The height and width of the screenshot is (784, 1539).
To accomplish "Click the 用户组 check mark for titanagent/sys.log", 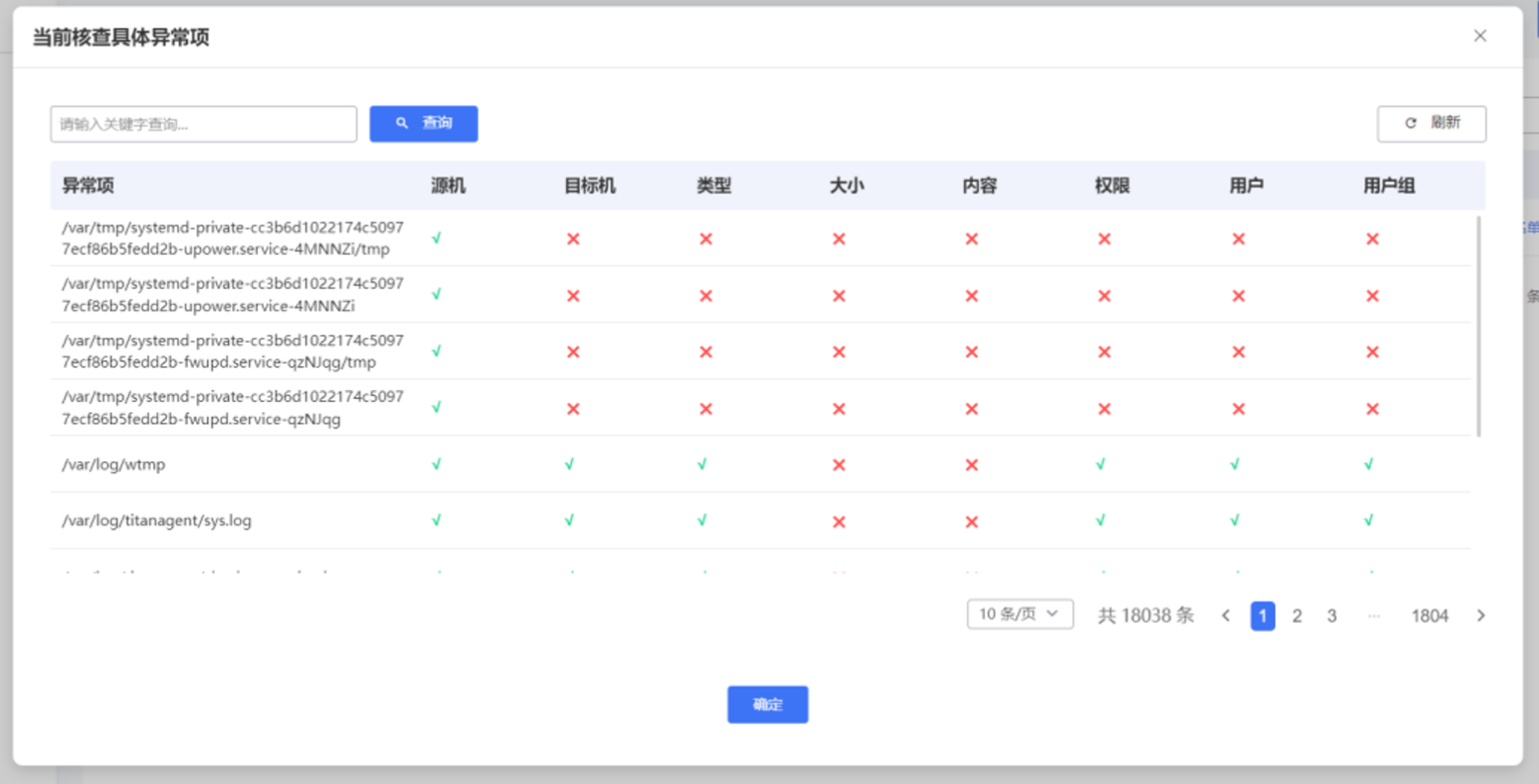I will coord(1368,519).
